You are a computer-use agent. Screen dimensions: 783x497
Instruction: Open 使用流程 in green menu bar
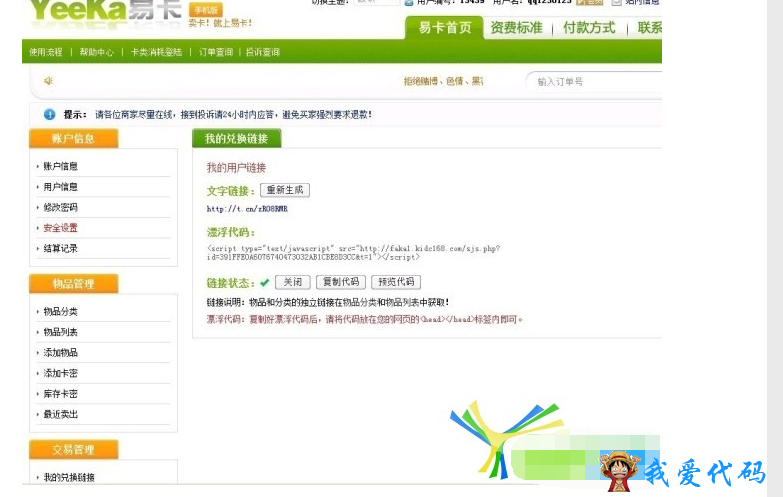(x=45, y=52)
